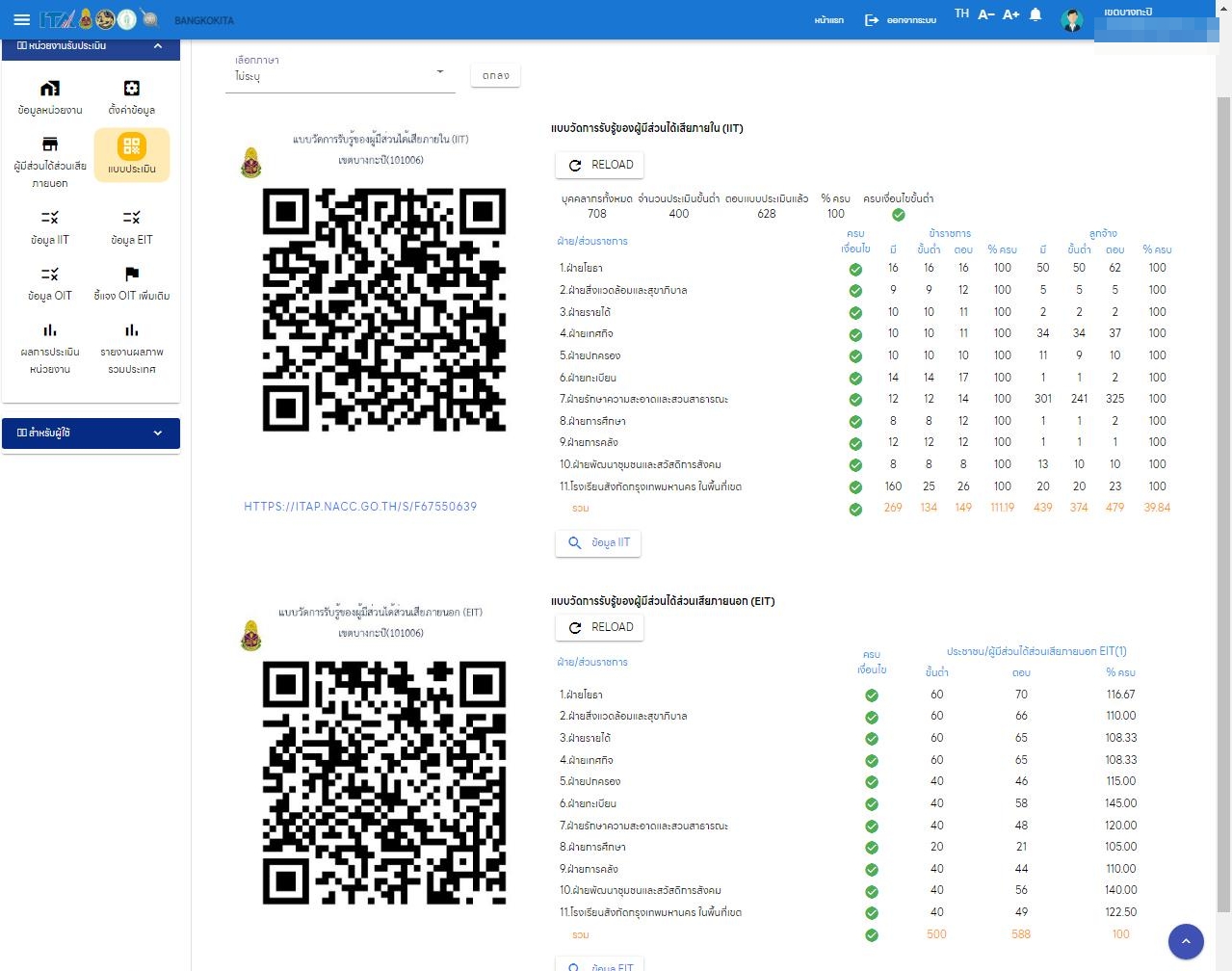1232x971 pixels.
Task: Open the เลือกภาษา language dropdown
Action: (x=340, y=75)
